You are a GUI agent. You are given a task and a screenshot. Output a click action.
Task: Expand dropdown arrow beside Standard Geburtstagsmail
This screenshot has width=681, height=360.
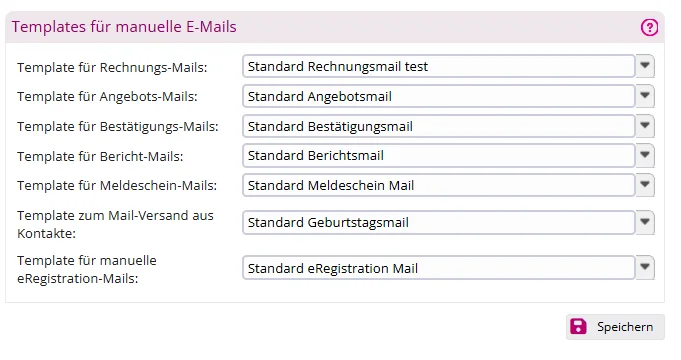[x=645, y=222]
